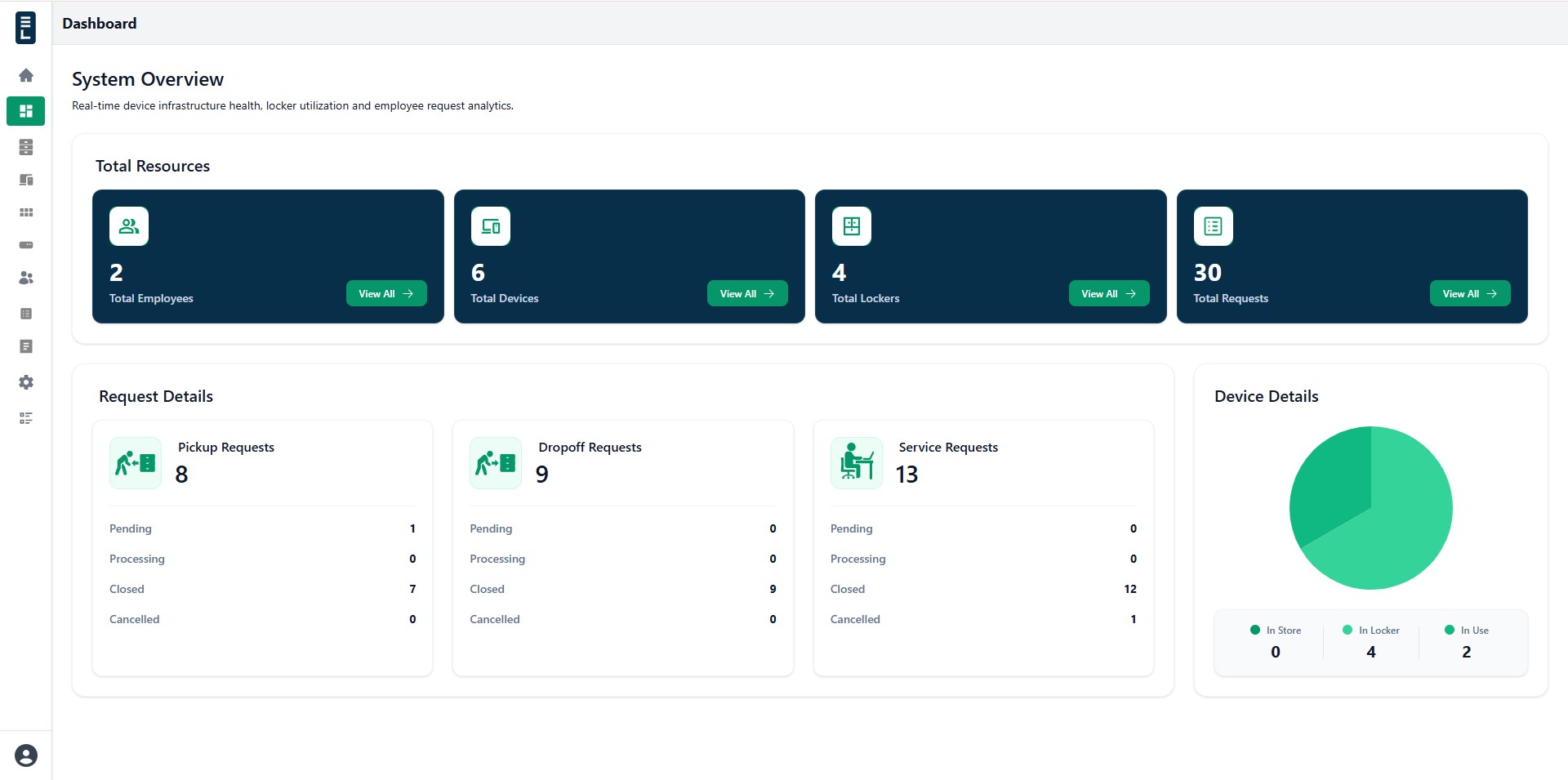
Task: Click the Total Lockers label
Action: tap(866, 298)
